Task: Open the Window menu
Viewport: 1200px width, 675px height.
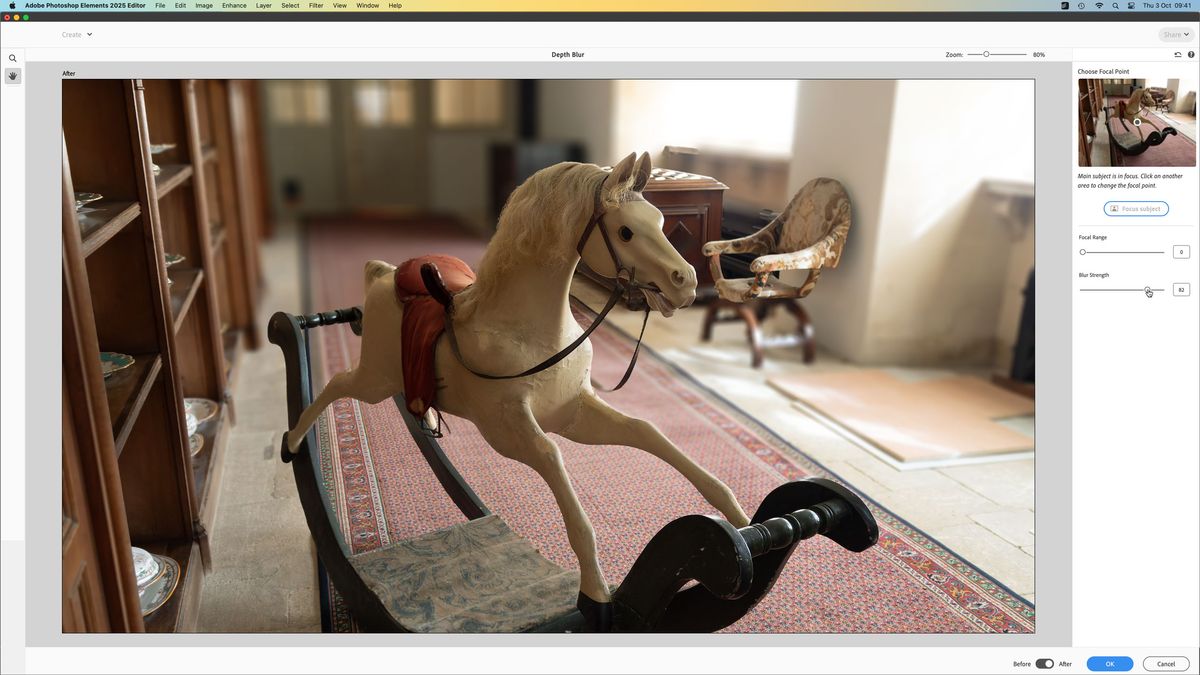Action: pyautogui.click(x=367, y=5)
